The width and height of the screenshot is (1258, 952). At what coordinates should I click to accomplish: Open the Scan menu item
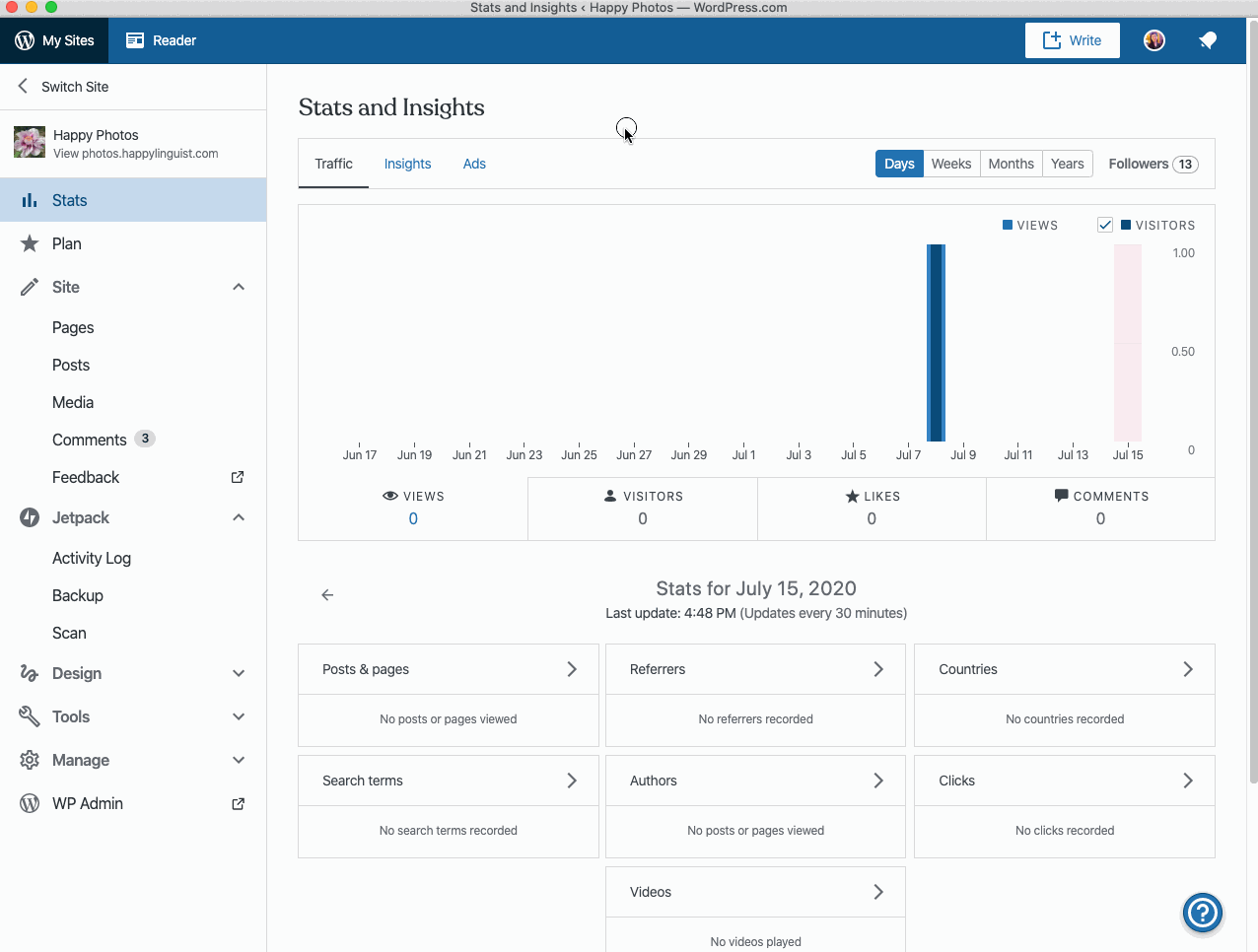pos(69,633)
